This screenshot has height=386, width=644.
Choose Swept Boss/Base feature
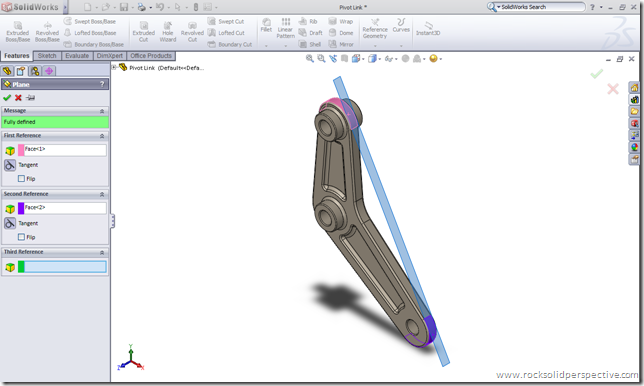(x=90, y=21)
